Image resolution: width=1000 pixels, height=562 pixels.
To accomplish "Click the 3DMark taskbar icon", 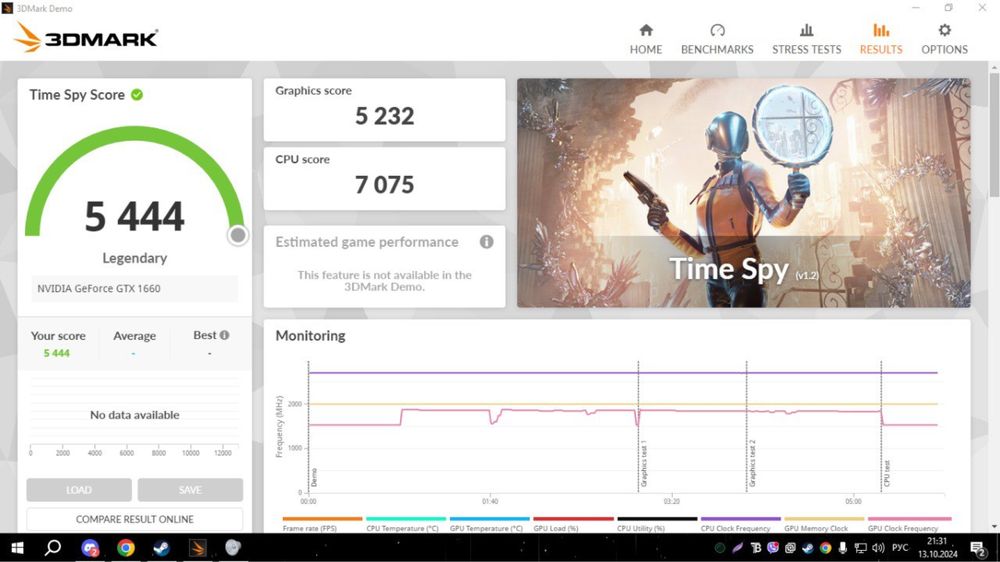I will (x=197, y=547).
